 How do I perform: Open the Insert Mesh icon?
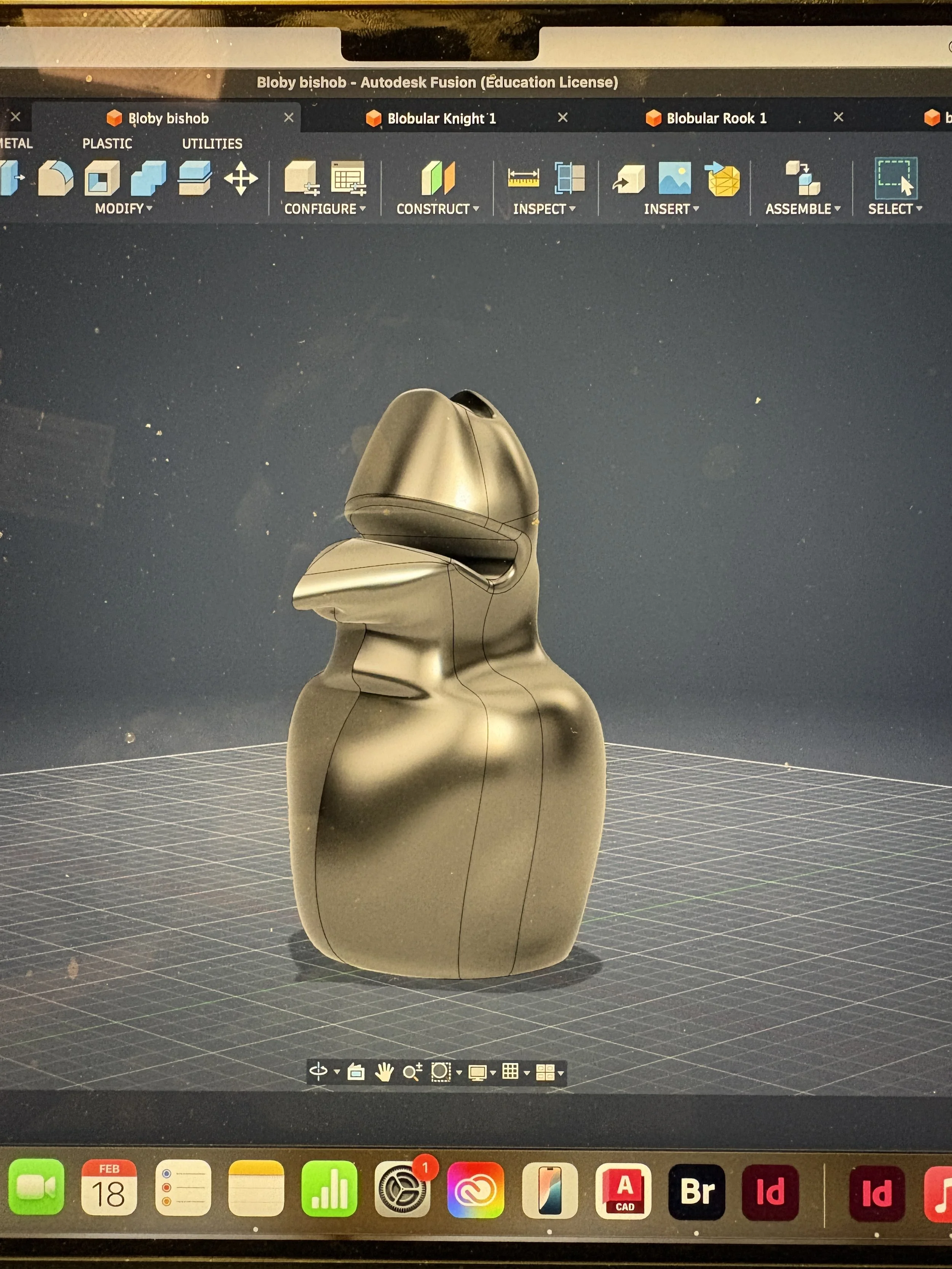point(723,179)
